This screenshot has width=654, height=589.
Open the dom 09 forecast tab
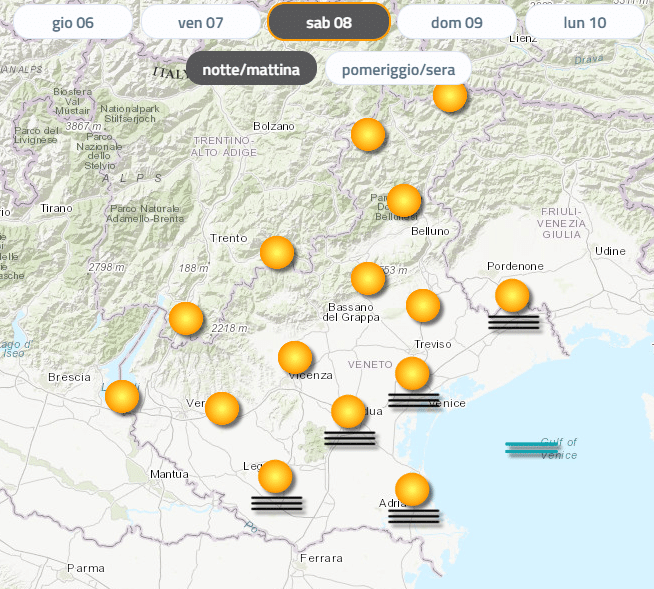(457, 22)
